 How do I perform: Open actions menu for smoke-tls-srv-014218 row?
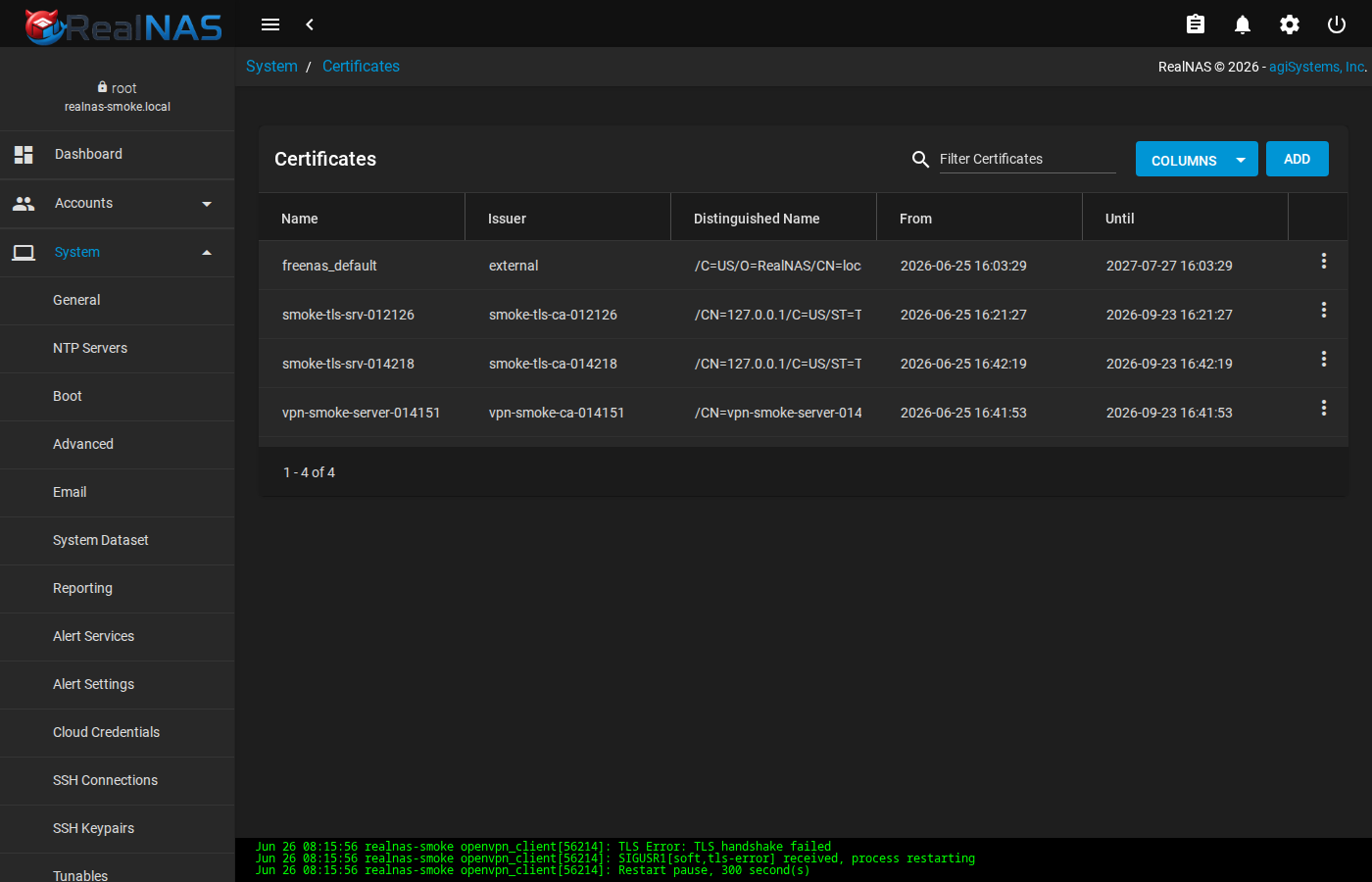[x=1324, y=359]
